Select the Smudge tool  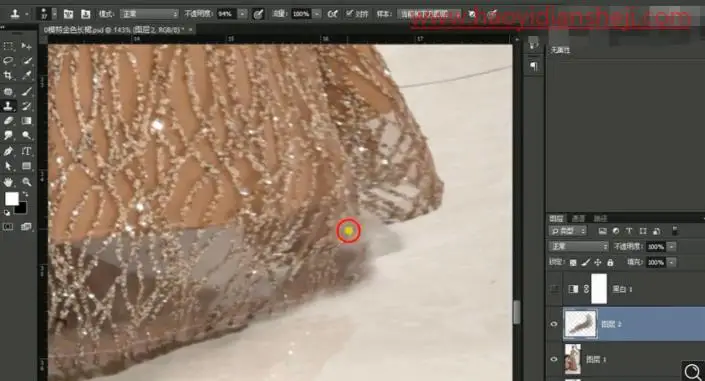[x=8, y=135]
